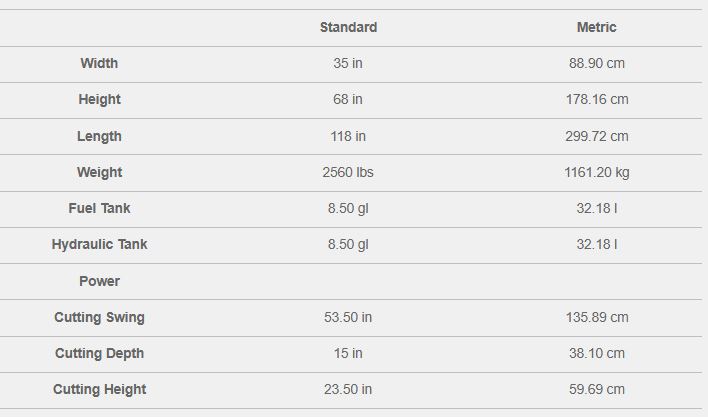Select the 178.16 cm height value

point(597,99)
